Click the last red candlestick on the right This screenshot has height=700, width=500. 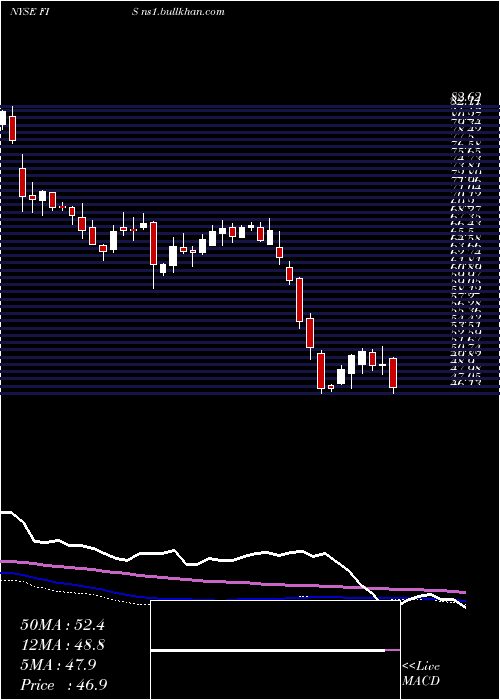pos(393,372)
